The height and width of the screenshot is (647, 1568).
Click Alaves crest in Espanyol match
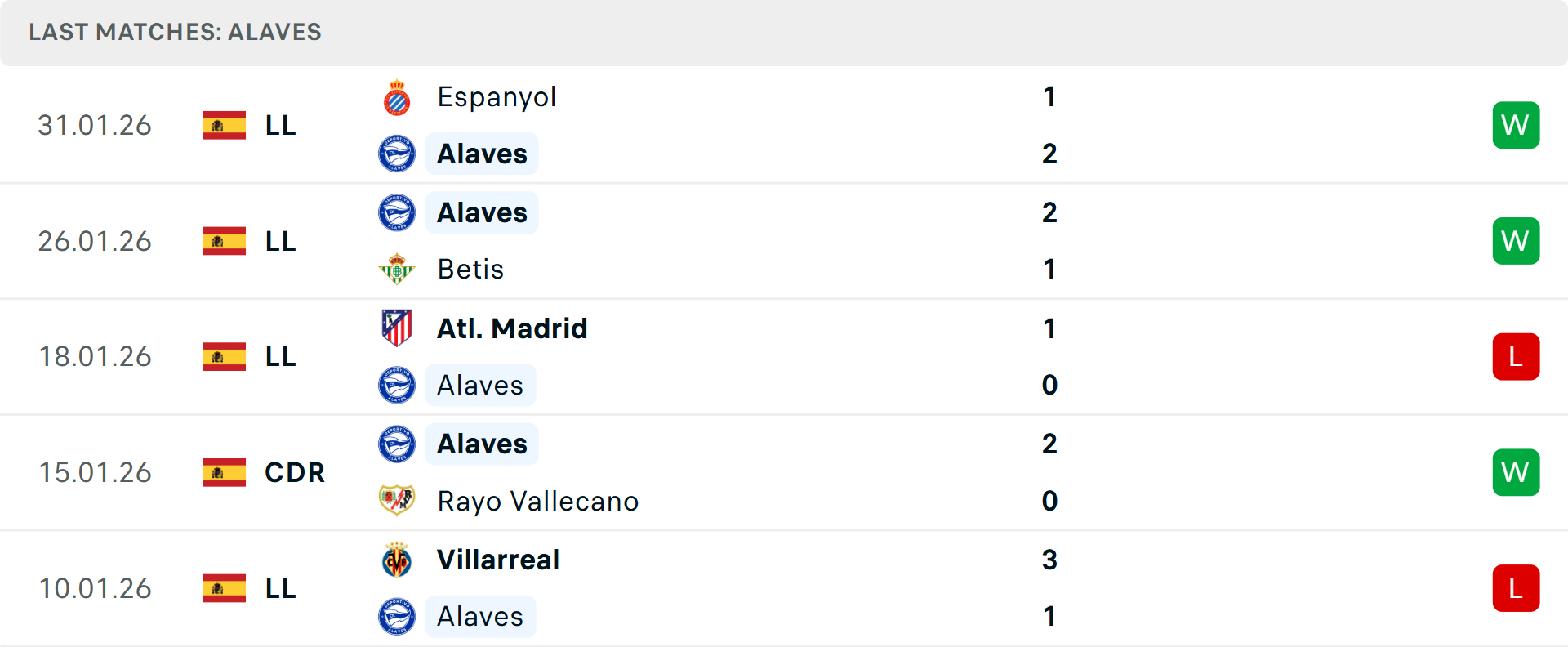397,154
